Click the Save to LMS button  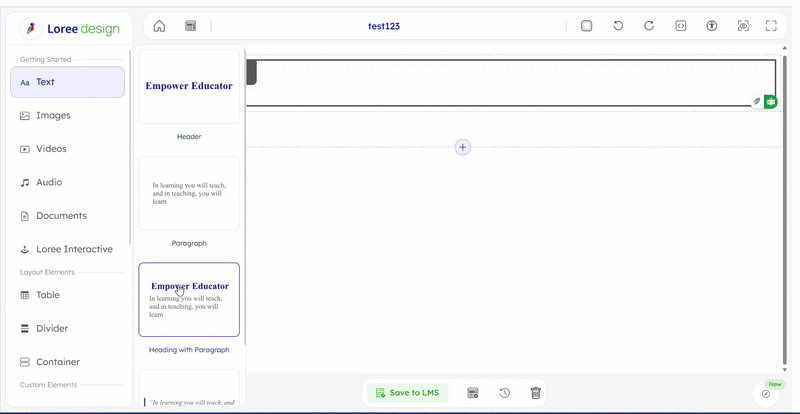click(x=407, y=393)
